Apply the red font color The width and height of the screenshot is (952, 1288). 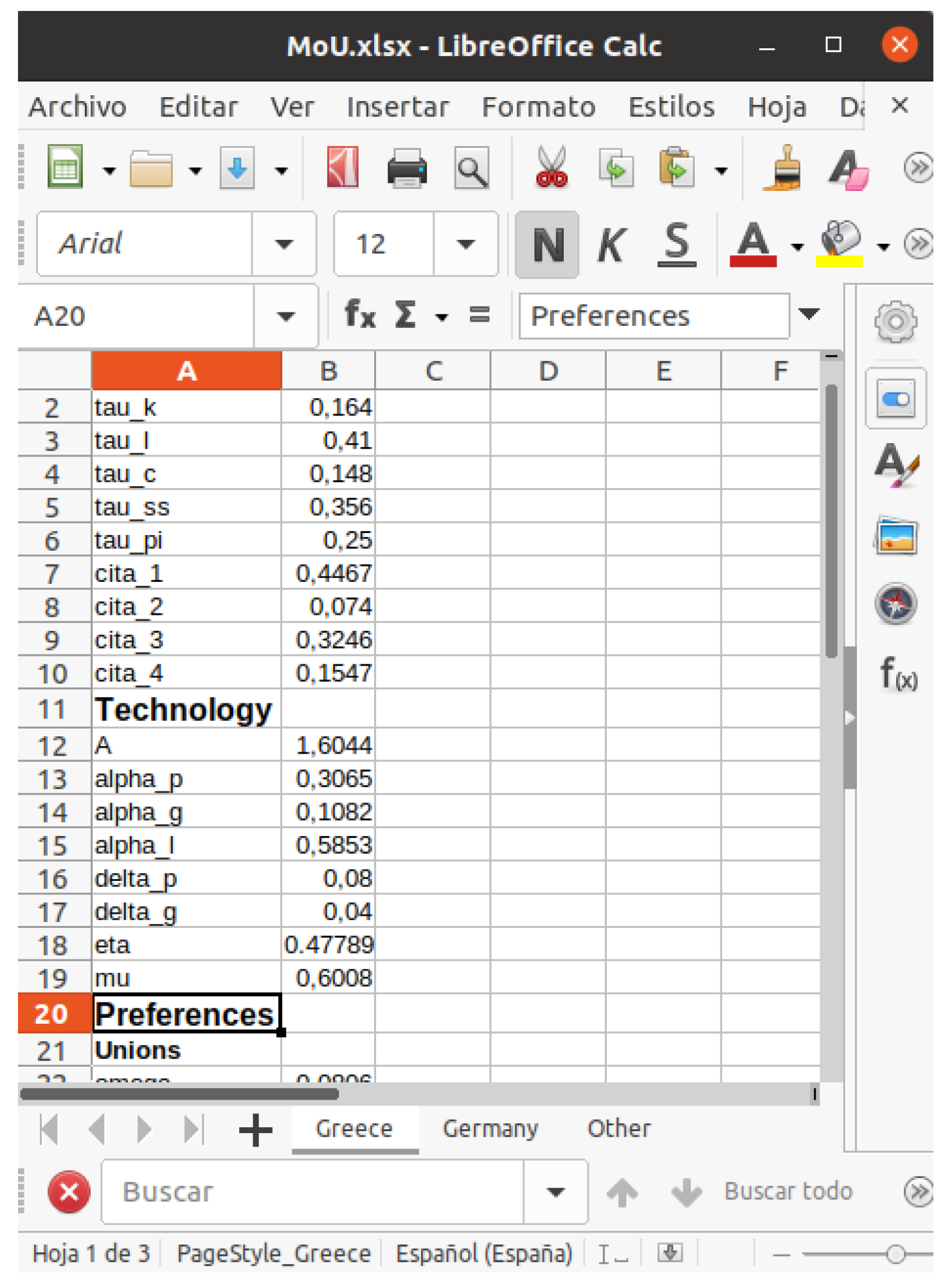click(753, 244)
